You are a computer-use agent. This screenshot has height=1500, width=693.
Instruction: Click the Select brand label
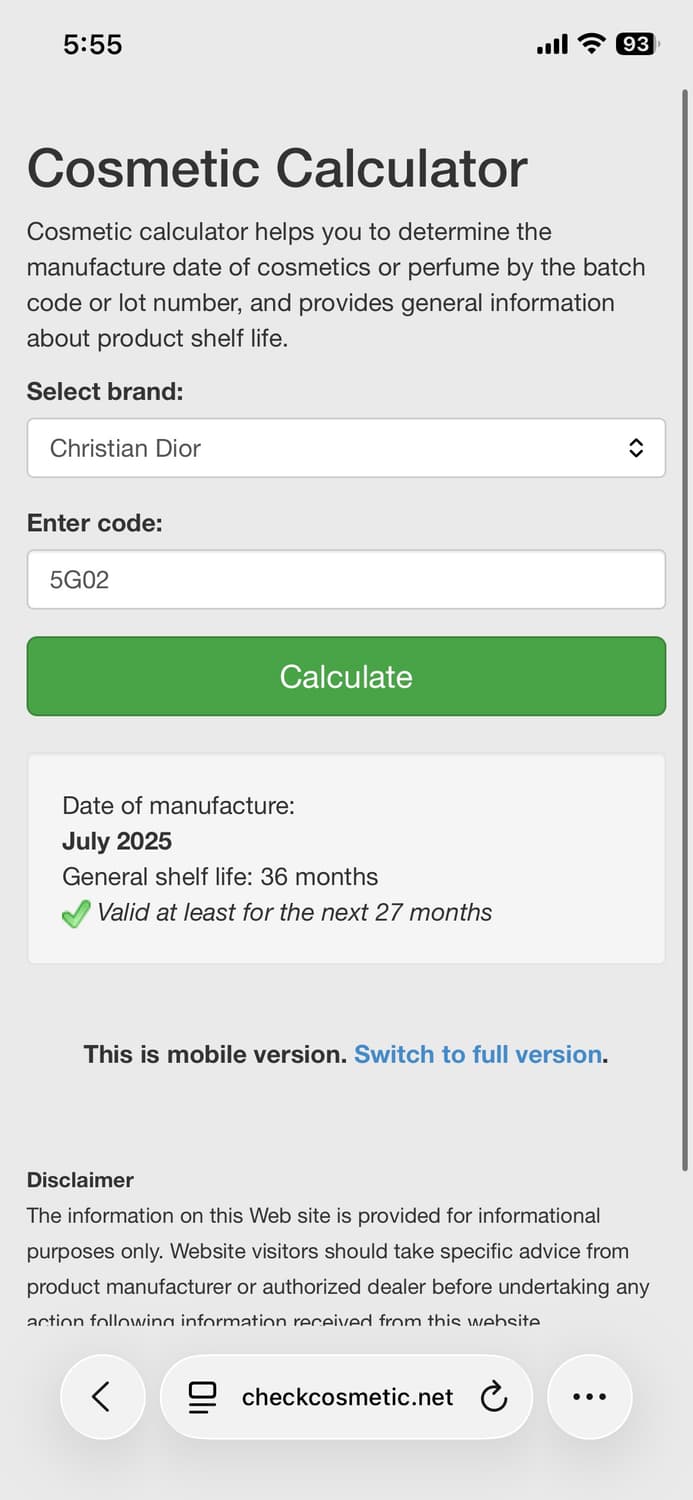point(105,391)
